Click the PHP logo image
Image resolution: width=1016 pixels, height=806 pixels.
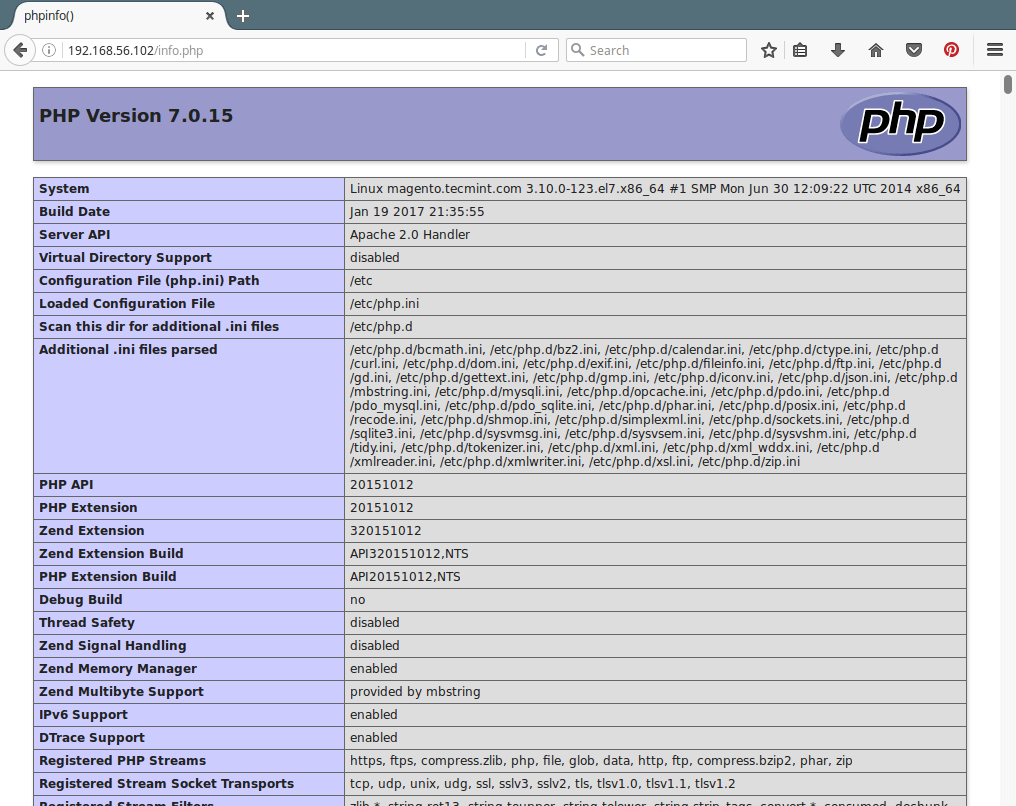coord(901,124)
